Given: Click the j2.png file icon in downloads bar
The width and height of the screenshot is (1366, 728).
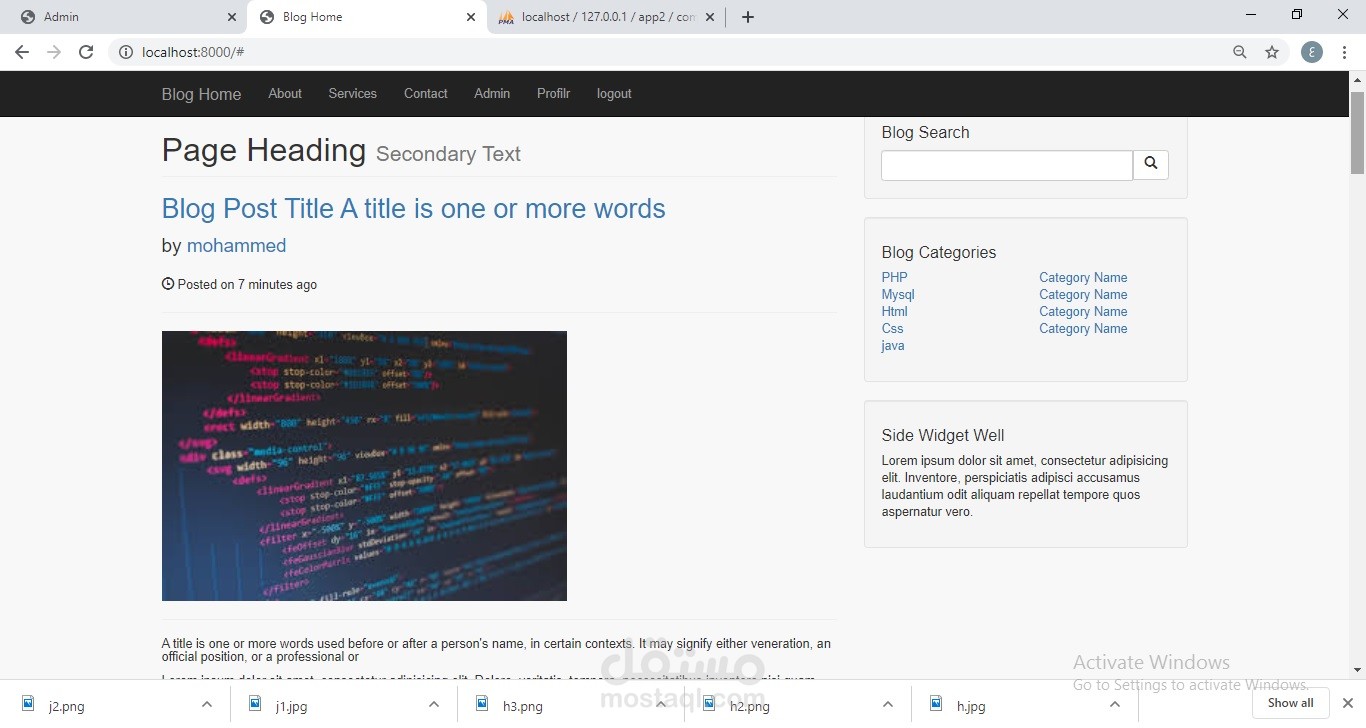Looking at the screenshot, I should (x=29, y=704).
